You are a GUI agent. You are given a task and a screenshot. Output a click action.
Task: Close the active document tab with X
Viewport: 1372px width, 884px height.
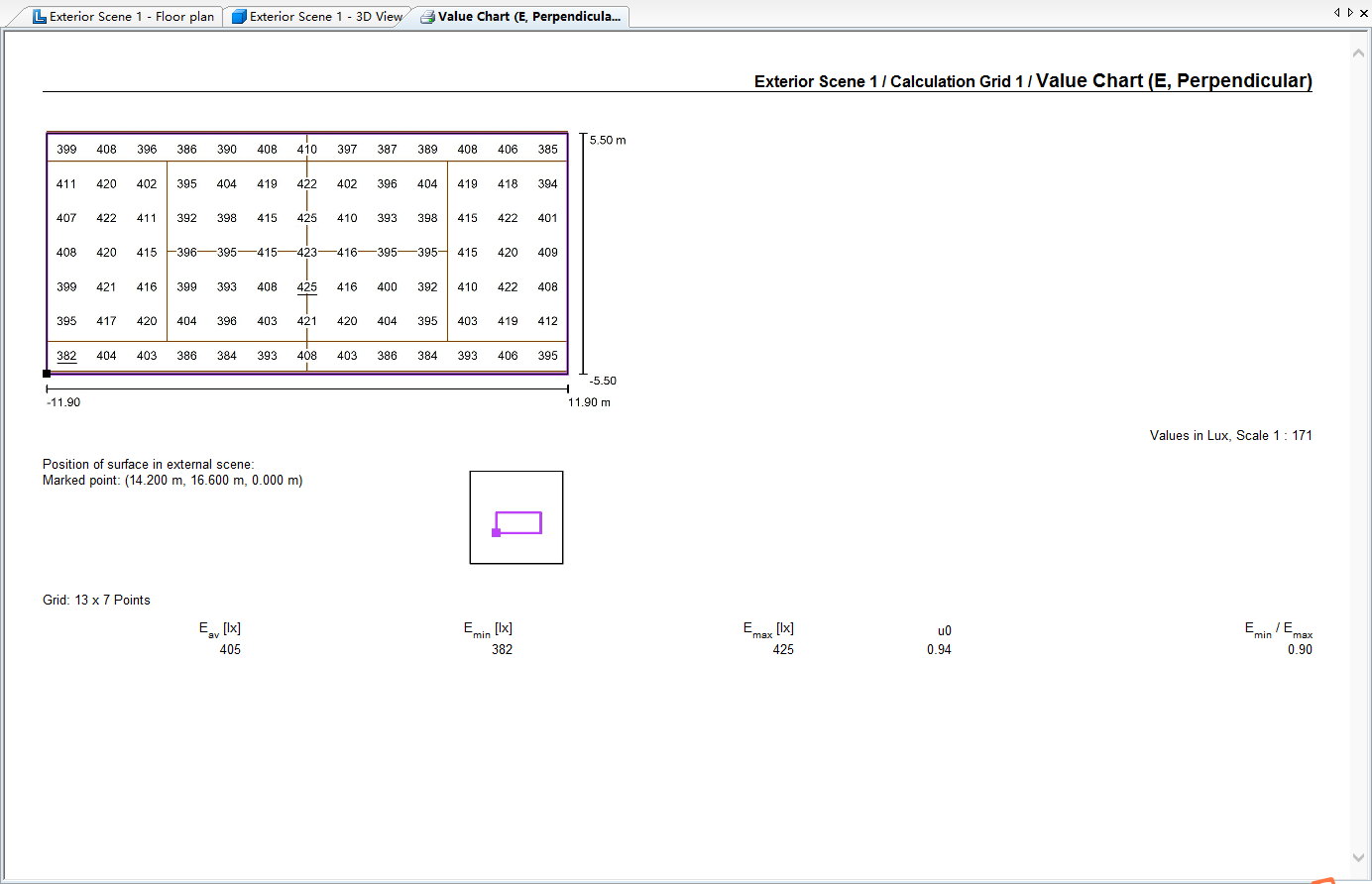click(x=1363, y=13)
